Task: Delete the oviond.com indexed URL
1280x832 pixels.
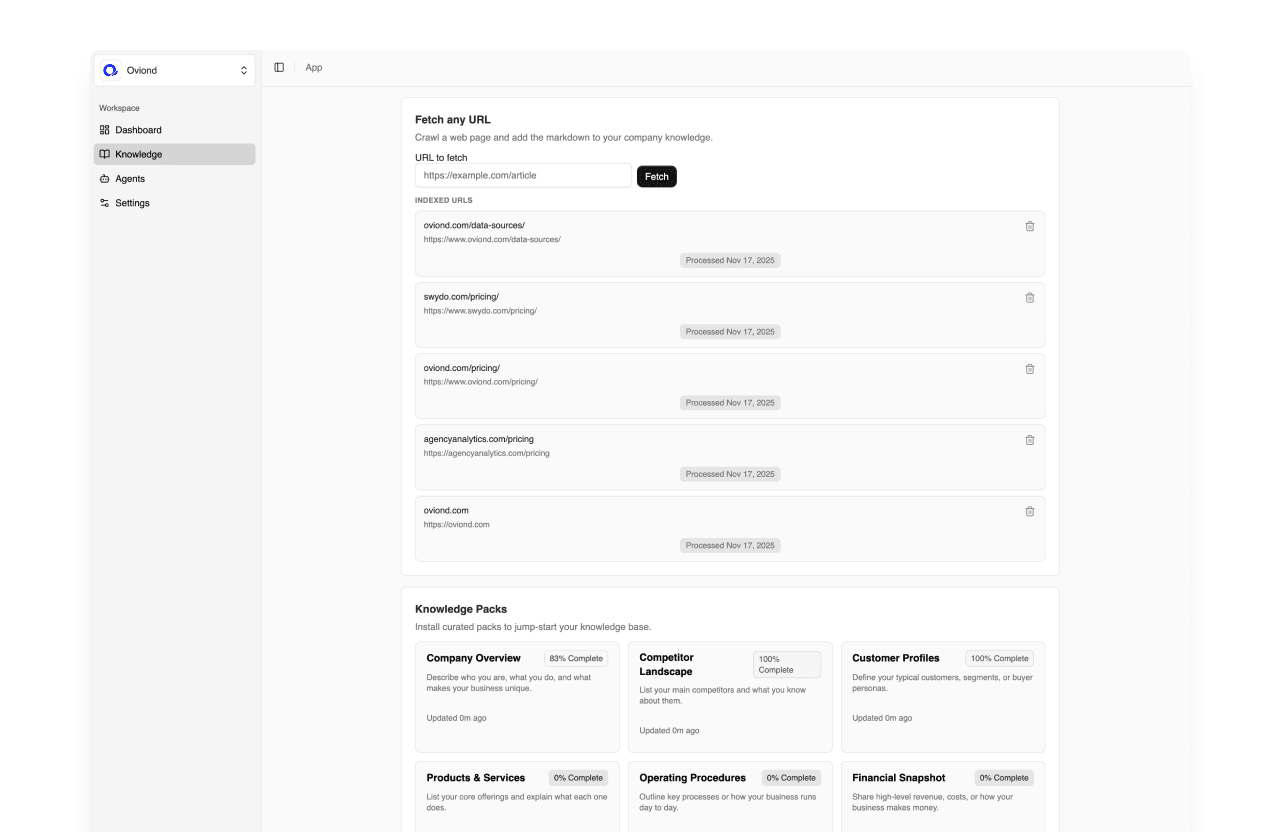Action: (x=1030, y=511)
